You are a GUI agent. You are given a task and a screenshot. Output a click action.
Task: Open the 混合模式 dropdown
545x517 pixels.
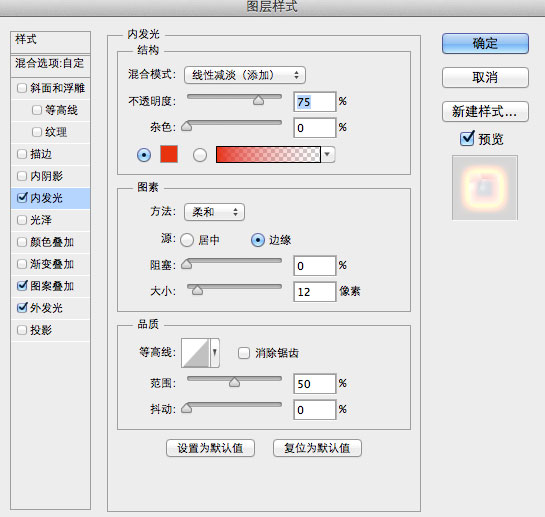tap(245, 75)
